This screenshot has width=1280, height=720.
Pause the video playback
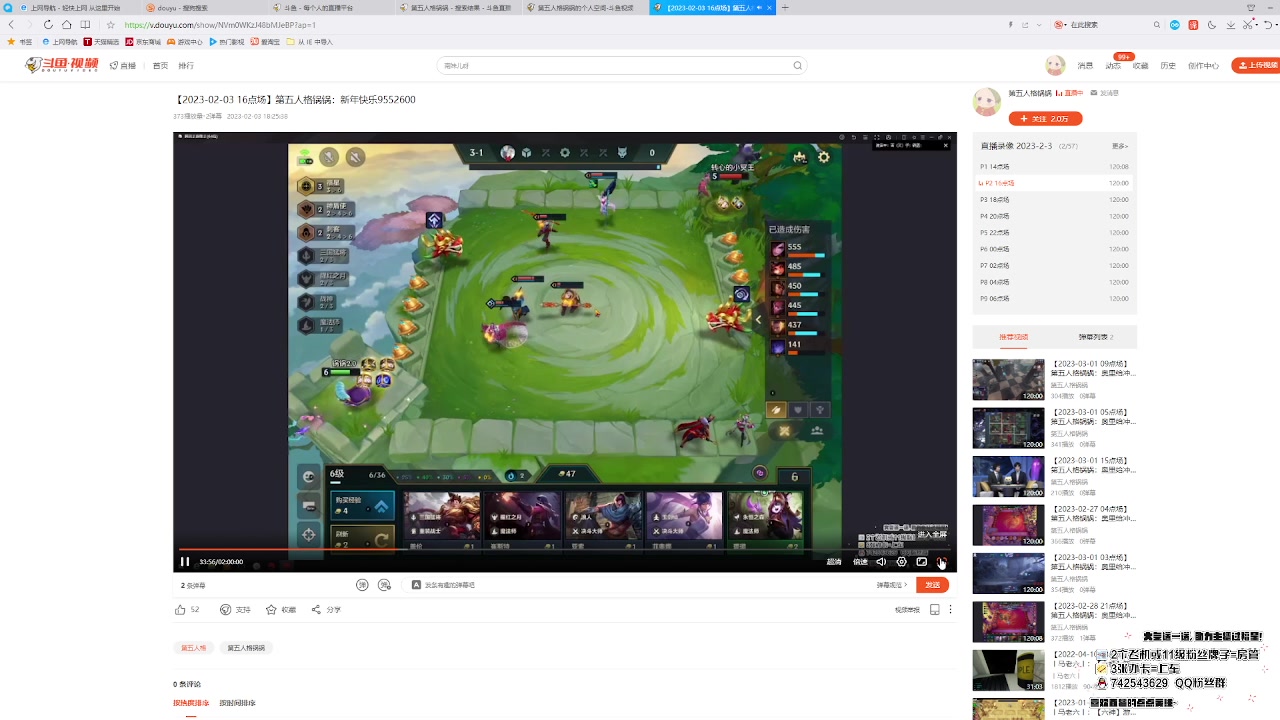[x=185, y=562]
